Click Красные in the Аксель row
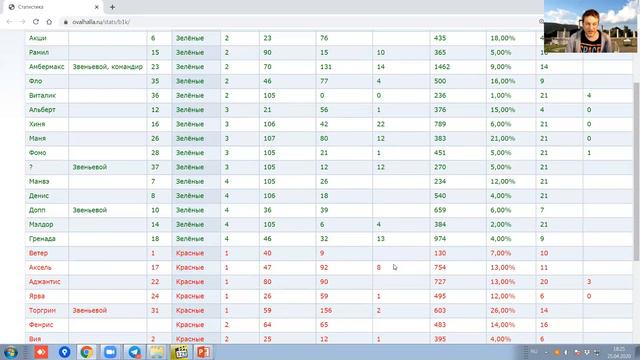Image resolution: width=640 pixels, height=360 pixels. (190, 267)
